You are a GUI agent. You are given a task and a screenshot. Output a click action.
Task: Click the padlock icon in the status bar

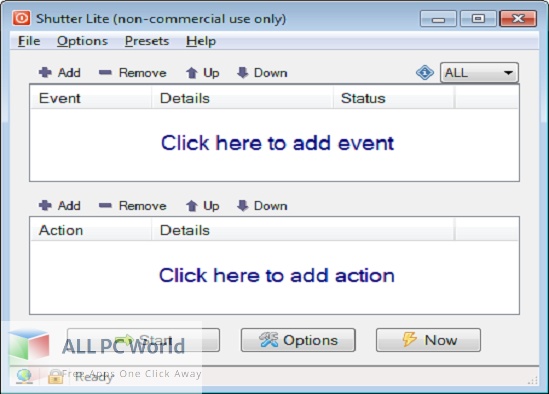[x=55, y=376]
